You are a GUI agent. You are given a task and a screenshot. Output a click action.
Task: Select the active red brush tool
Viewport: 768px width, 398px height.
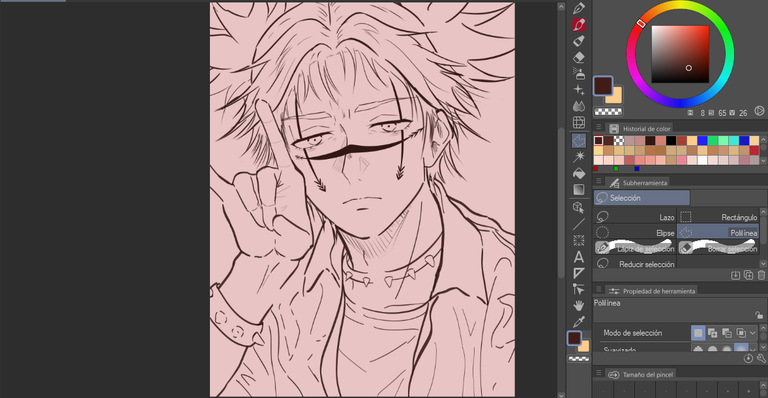pos(578,24)
